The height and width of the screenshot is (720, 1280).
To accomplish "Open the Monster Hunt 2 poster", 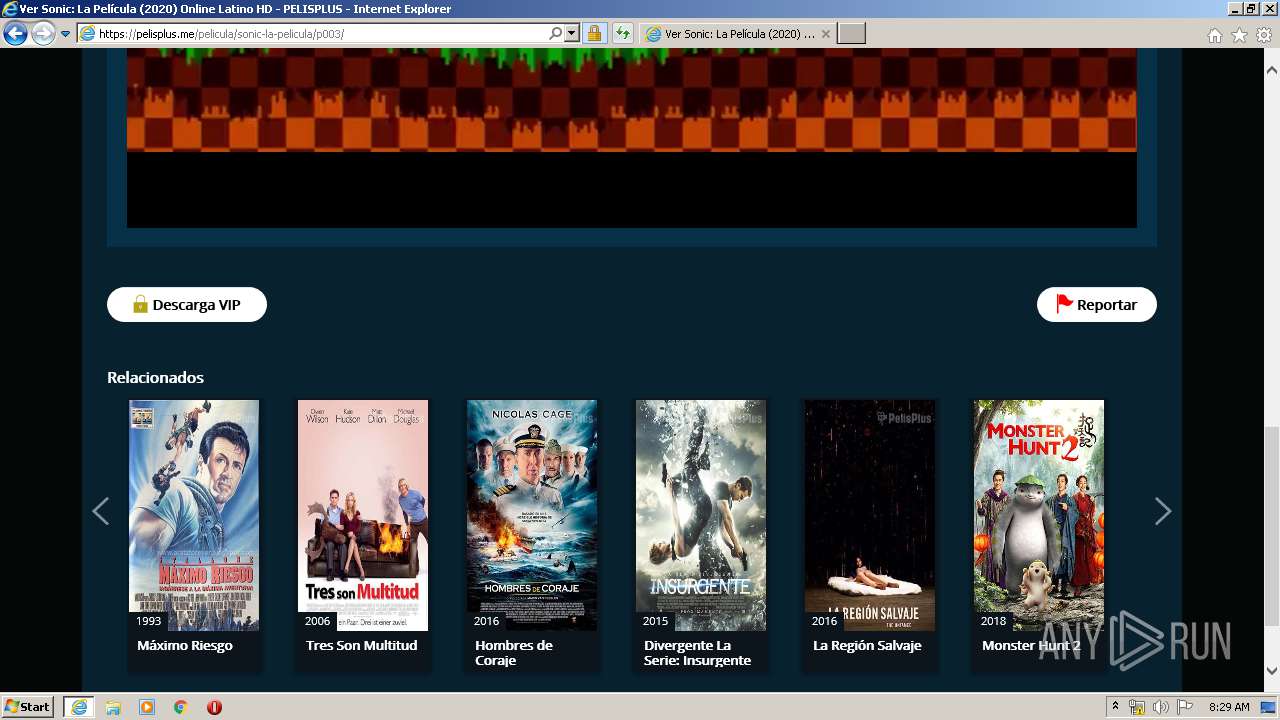I will pos(1039,515).
